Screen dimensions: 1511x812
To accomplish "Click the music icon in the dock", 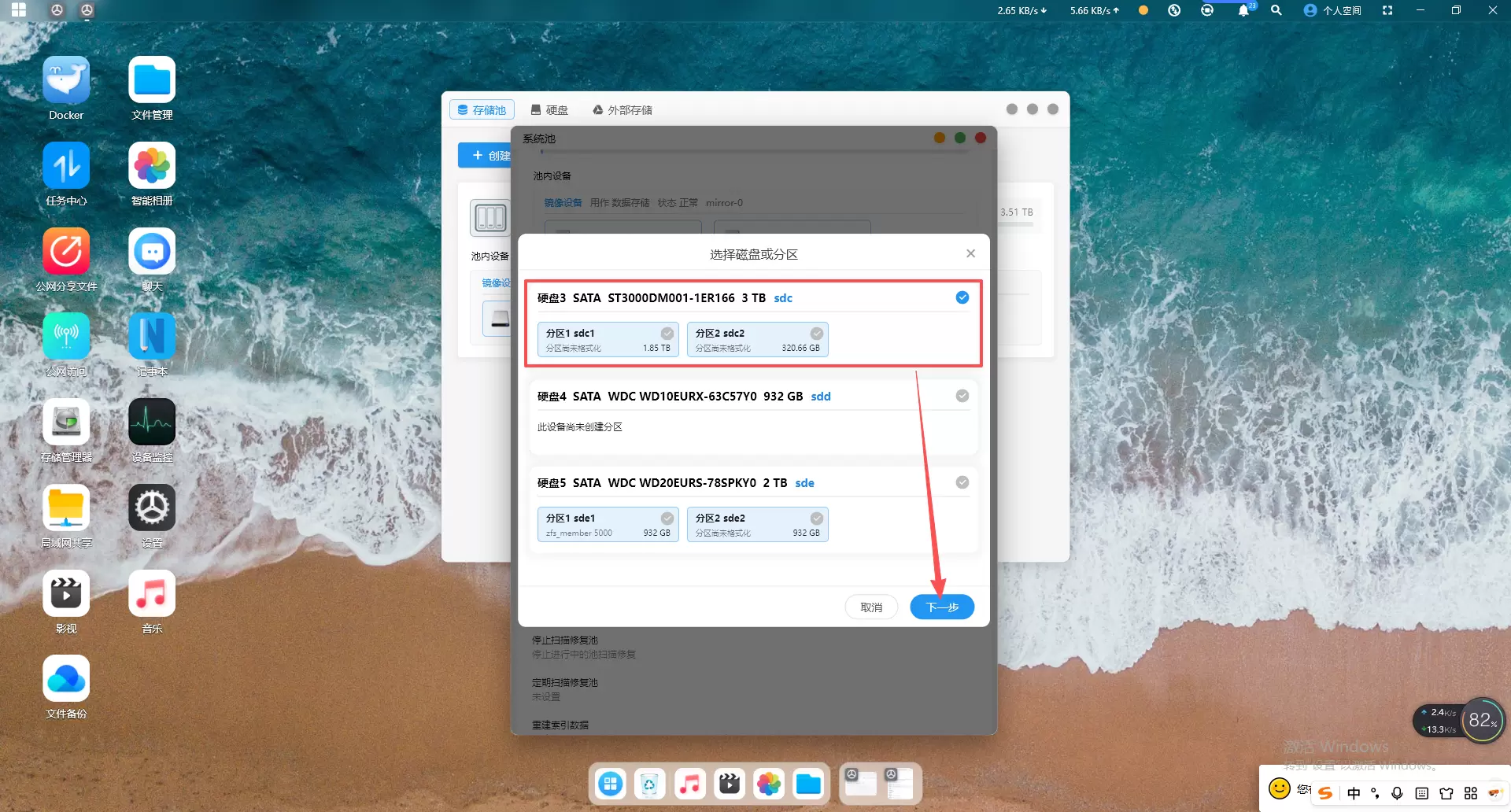I will point(689,784).
